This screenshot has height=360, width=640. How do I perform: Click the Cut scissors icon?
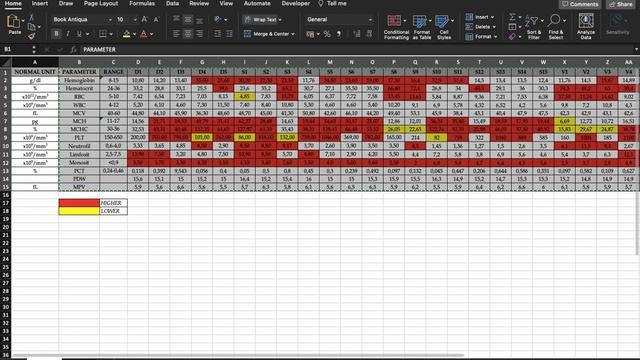[31, 18]
